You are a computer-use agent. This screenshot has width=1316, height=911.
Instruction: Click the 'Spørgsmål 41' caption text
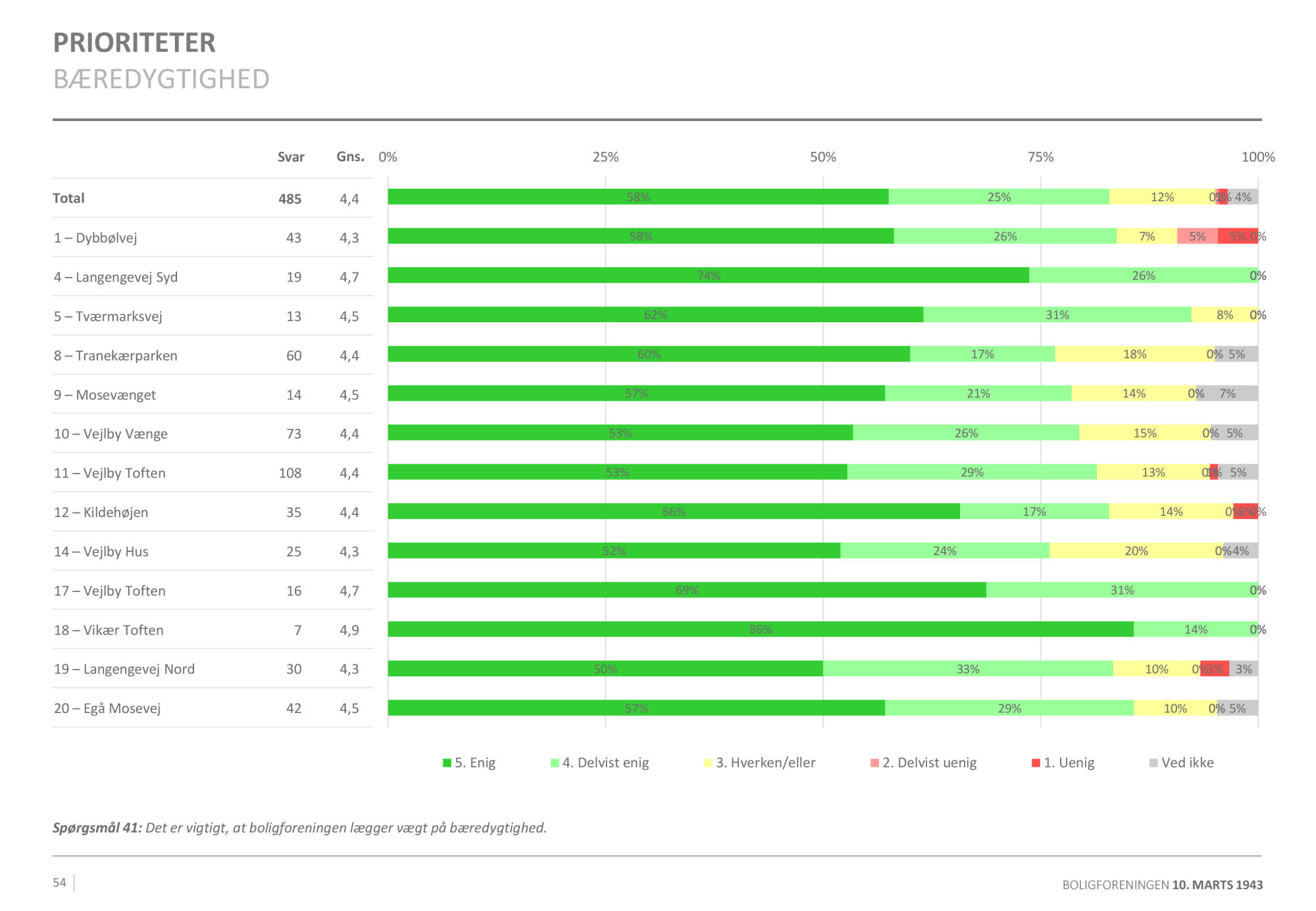(97, 827)
